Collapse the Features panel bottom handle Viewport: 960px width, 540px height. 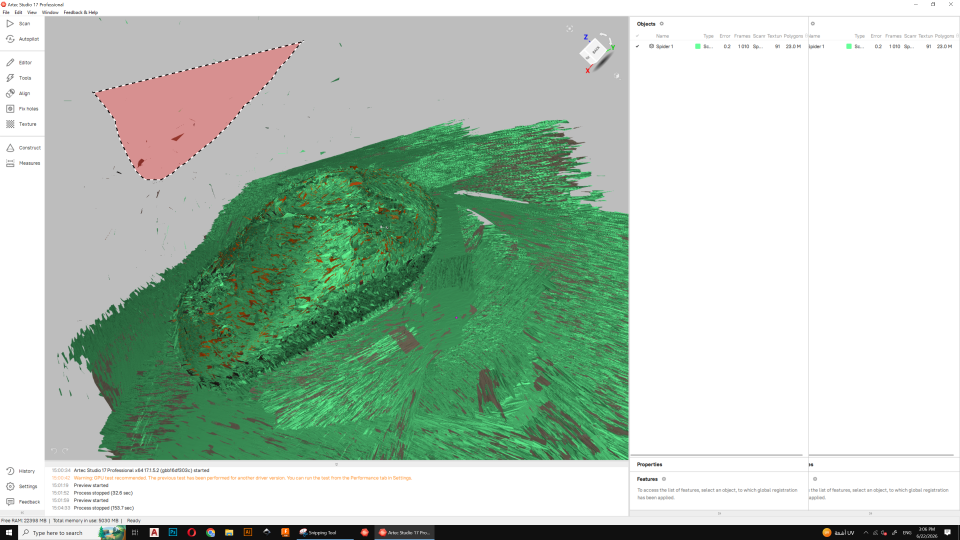[x=719, y=513]
